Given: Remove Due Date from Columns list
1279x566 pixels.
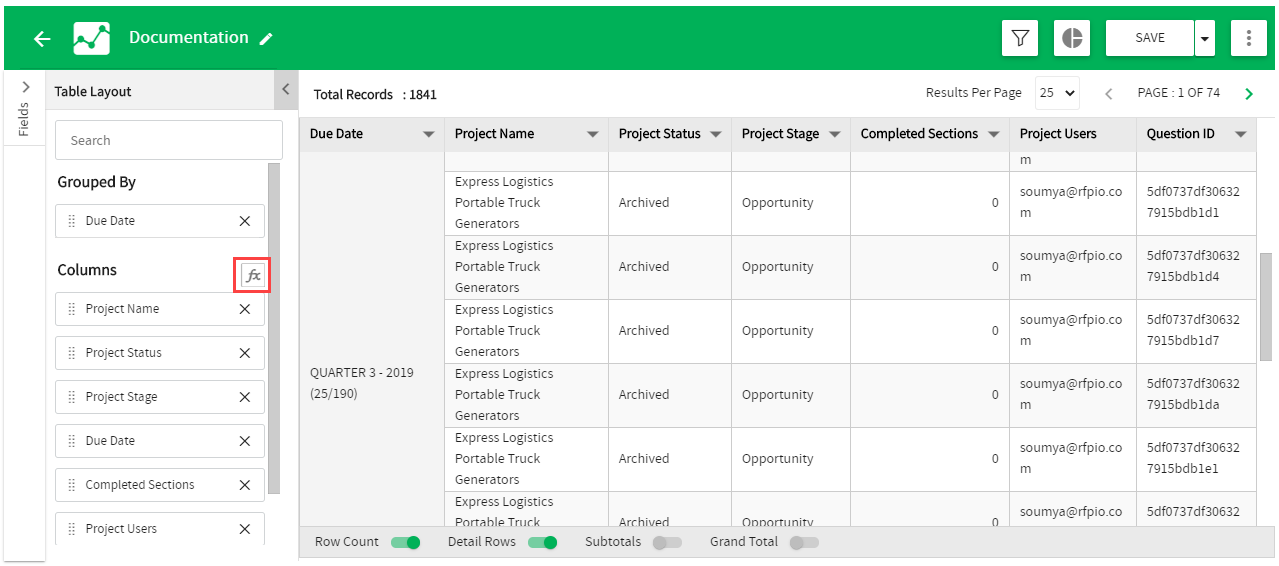Looking at the screenshot, I should click(x=245, y=441).
